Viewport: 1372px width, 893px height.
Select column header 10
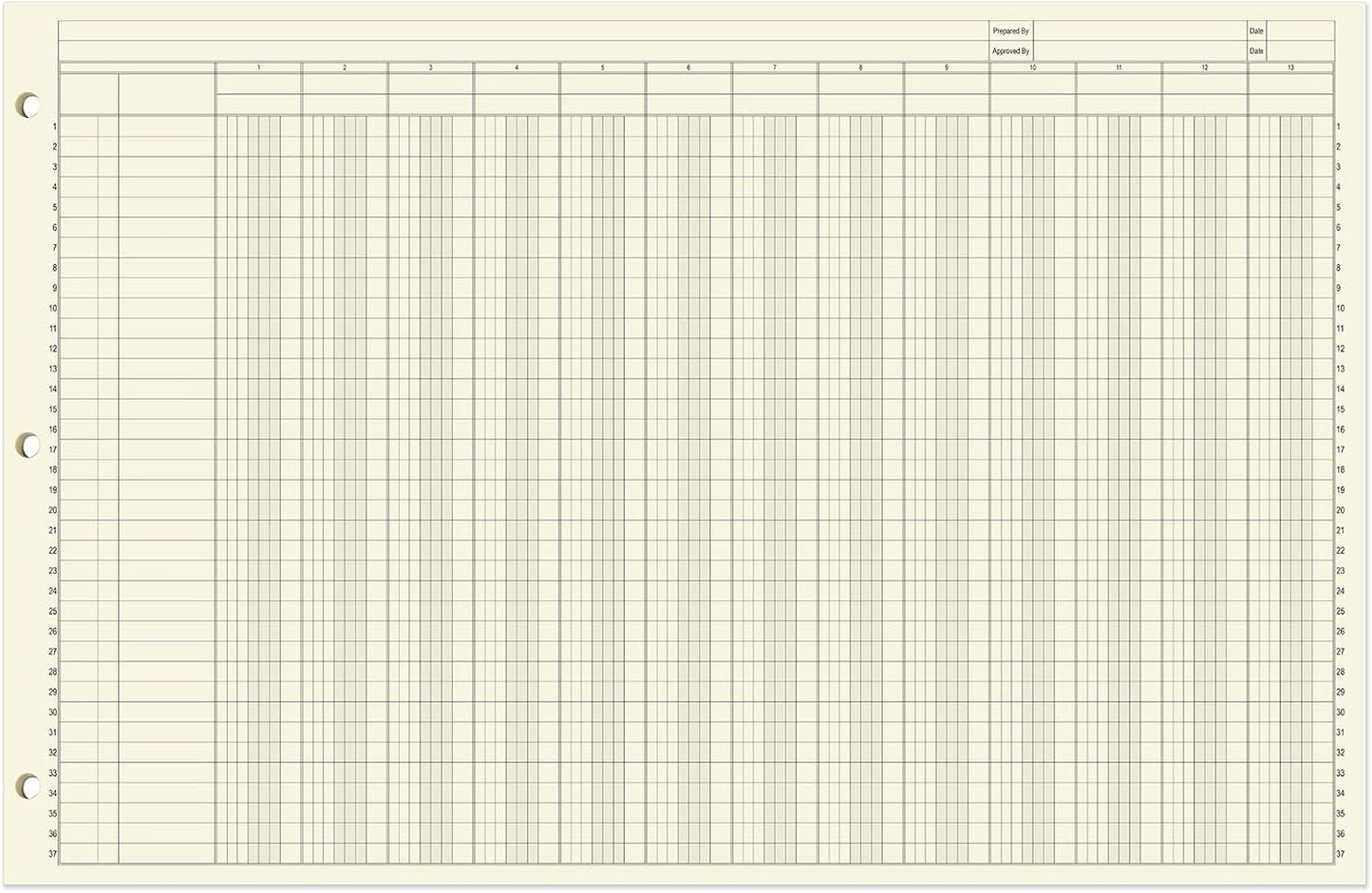pos(1032,67)
